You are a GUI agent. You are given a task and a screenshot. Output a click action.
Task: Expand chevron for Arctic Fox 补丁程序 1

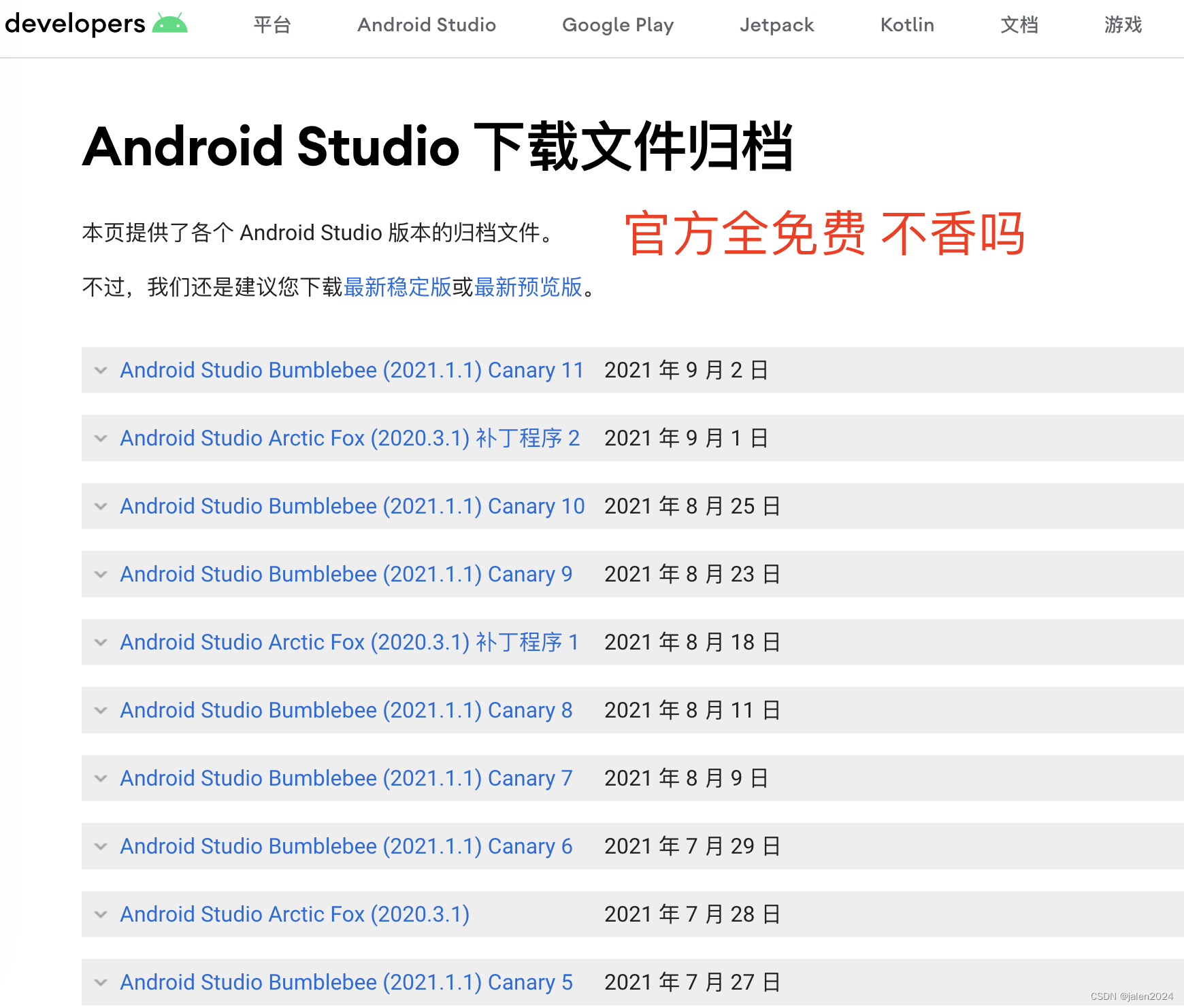click(101, 642)
